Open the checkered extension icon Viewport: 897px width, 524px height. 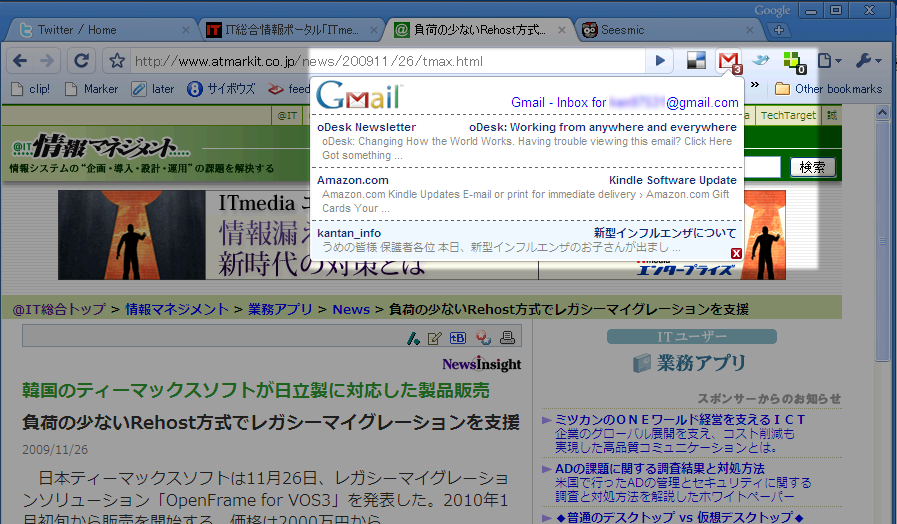(x=696, y=61)
